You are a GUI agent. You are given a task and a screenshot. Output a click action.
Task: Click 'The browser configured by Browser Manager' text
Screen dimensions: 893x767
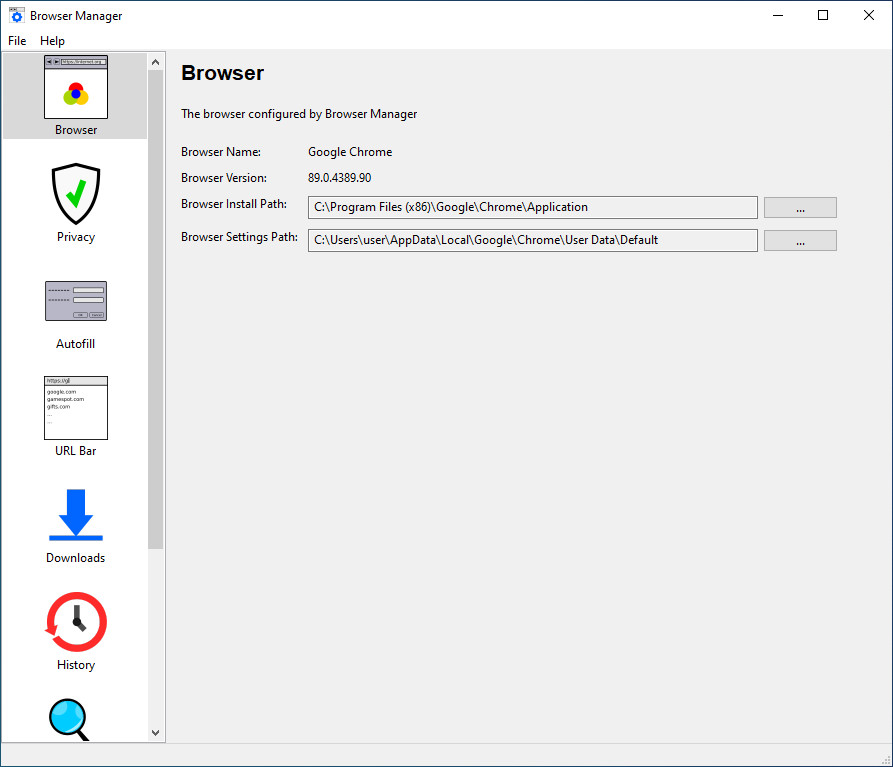(299, 114)
